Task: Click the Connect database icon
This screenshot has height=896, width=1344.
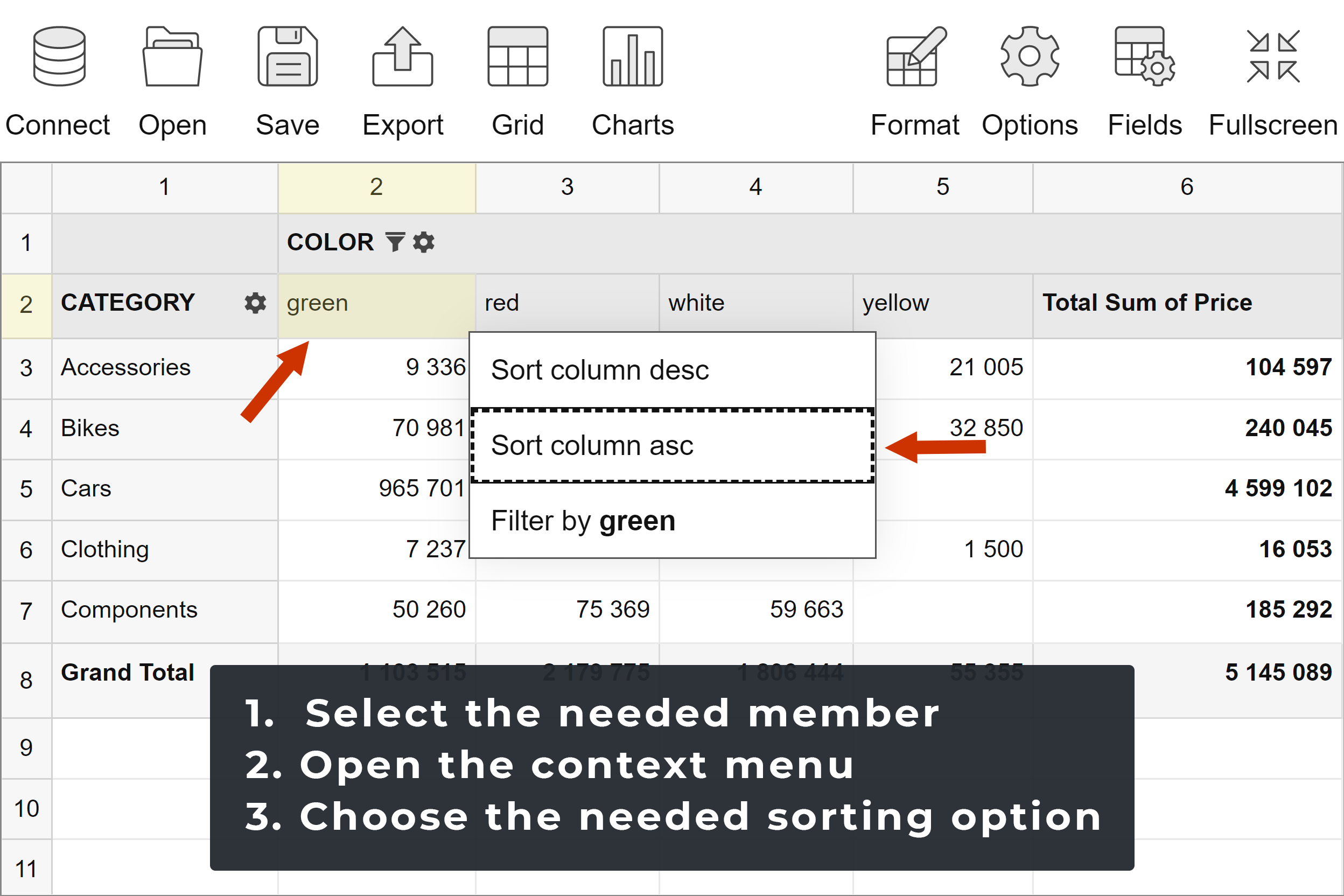Action: tap(59, 57)
